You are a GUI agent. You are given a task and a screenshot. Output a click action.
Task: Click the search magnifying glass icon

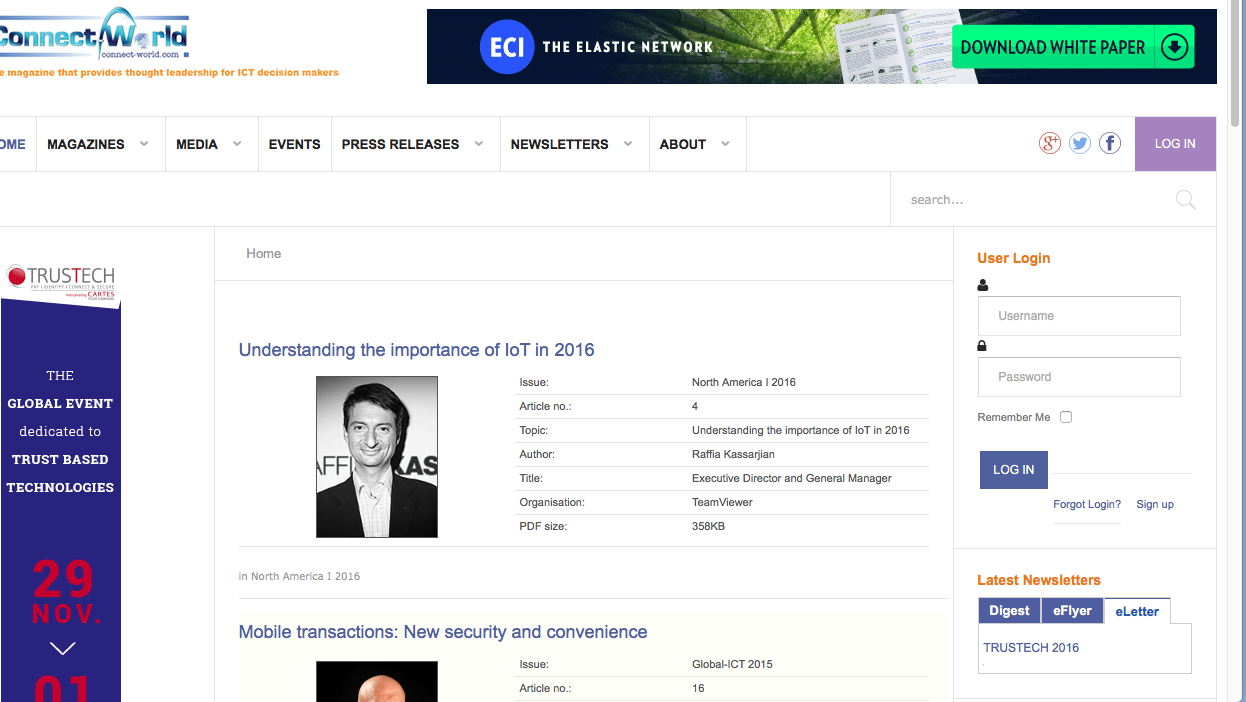coord(1185,200)
